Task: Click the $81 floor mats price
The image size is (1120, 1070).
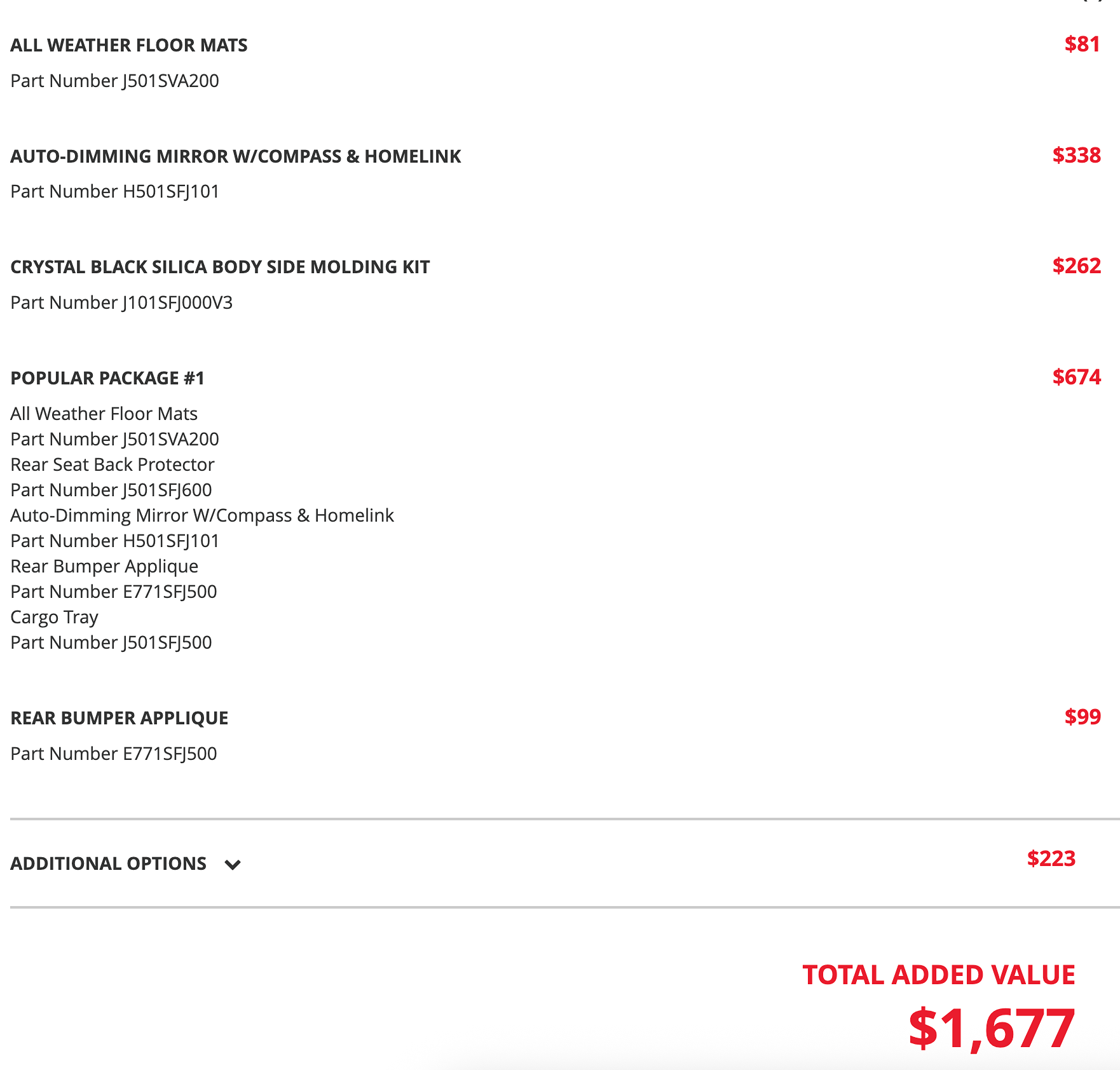Action: 1082,44
